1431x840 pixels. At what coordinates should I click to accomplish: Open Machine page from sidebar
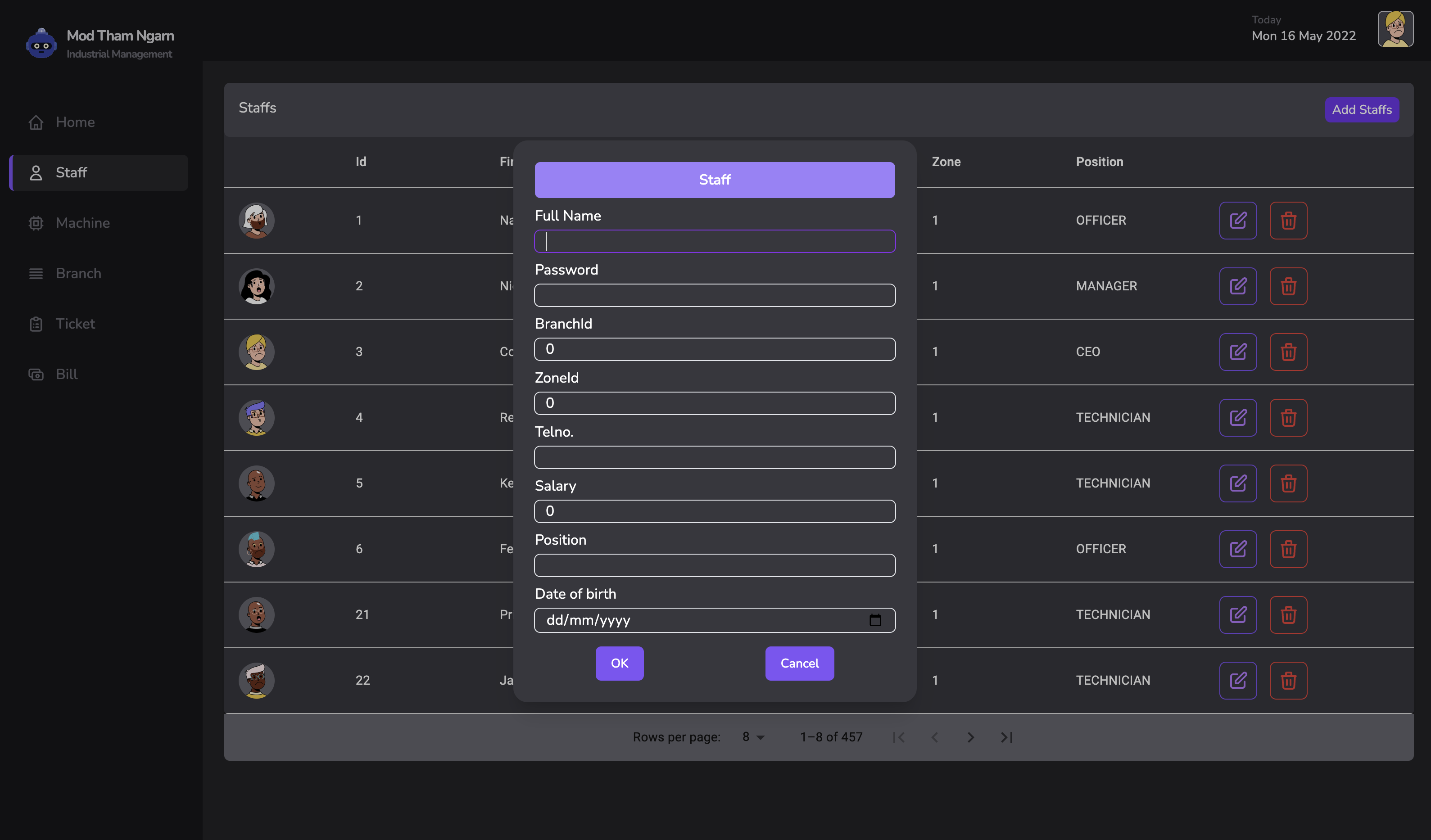82,223
